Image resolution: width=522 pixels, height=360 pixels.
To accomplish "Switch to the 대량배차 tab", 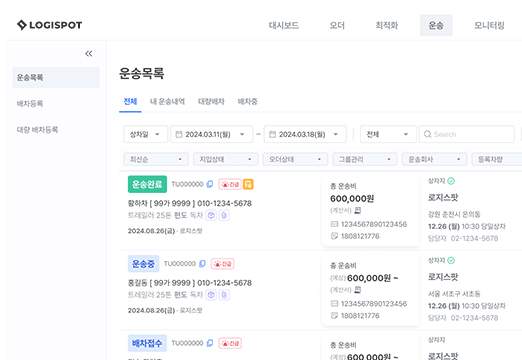I will coord(211,101).
